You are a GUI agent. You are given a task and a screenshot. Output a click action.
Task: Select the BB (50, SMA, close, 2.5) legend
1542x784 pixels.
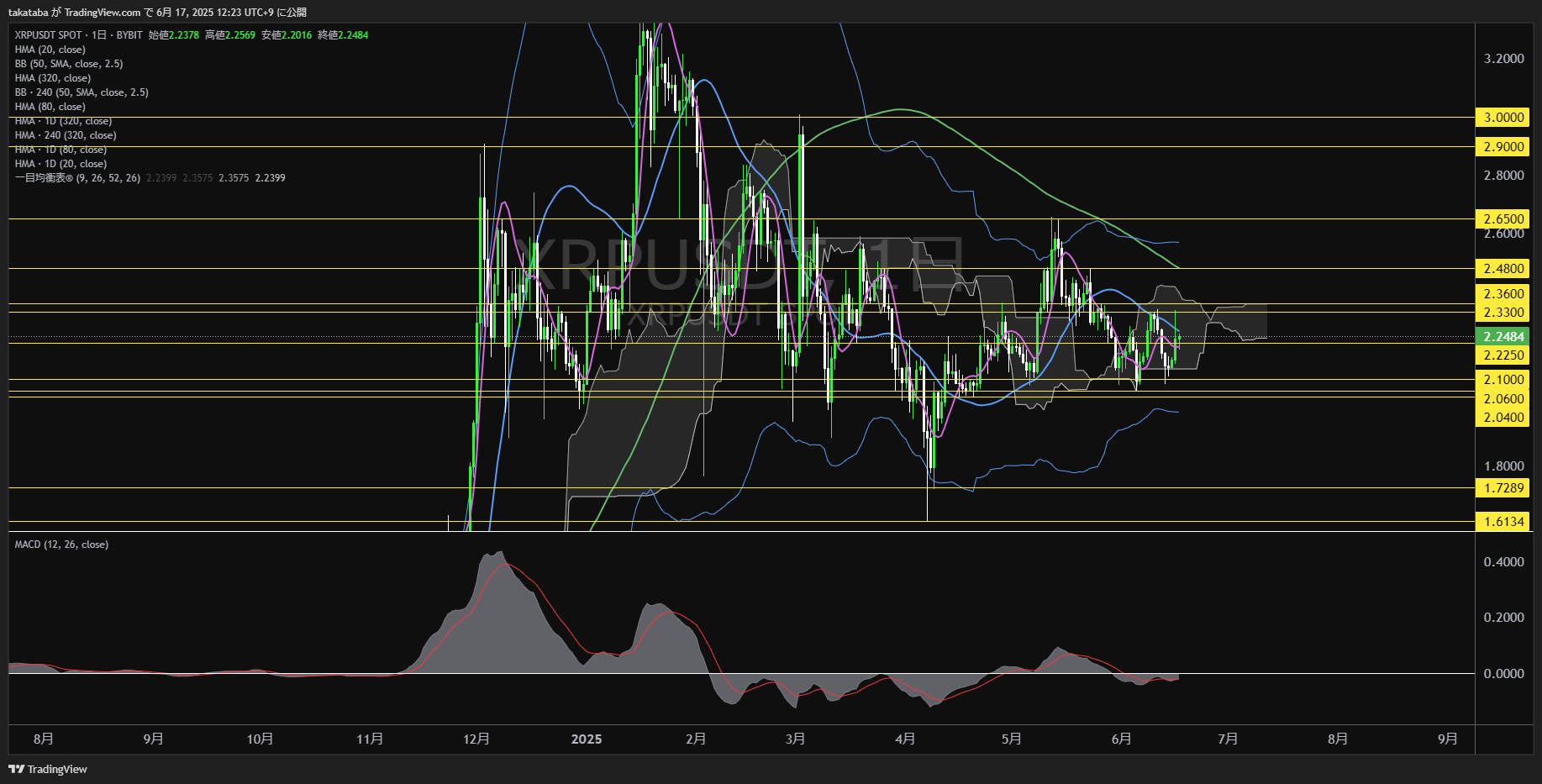click(69, 64)
